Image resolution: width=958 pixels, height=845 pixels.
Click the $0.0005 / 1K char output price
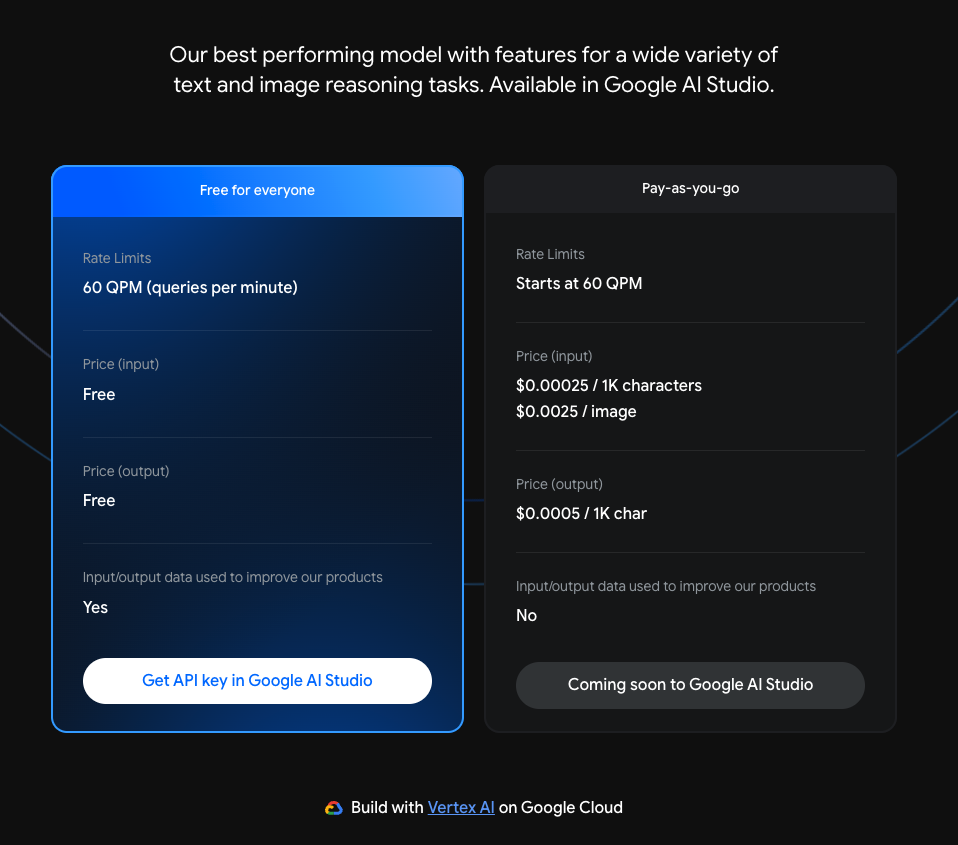(581, 513)
